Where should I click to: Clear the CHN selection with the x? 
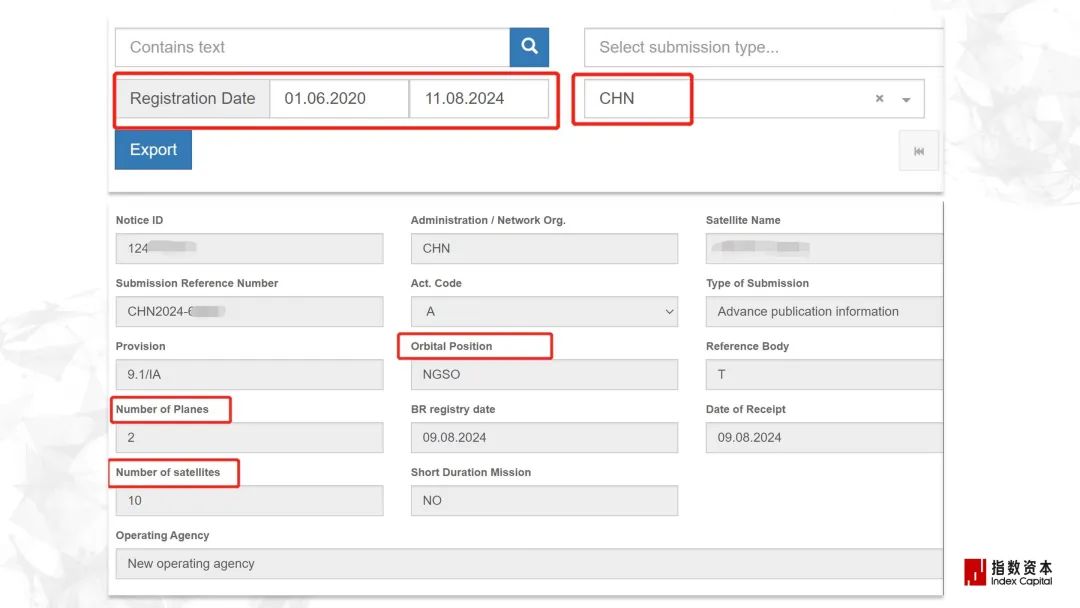880,98
